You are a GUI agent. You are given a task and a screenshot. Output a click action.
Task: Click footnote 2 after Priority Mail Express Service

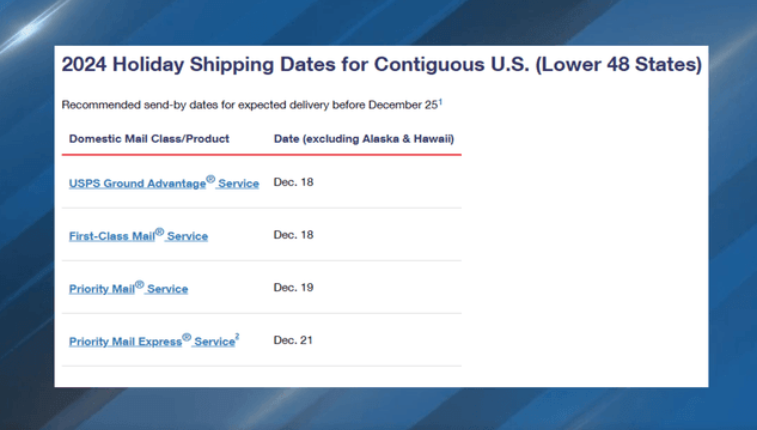click(237, 337)
